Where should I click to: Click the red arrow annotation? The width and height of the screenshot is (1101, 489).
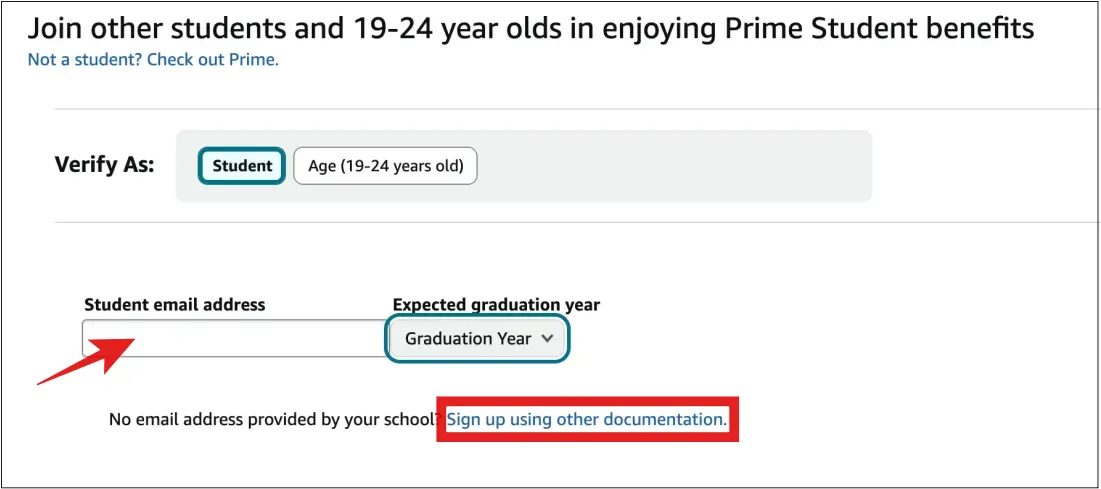85,360
